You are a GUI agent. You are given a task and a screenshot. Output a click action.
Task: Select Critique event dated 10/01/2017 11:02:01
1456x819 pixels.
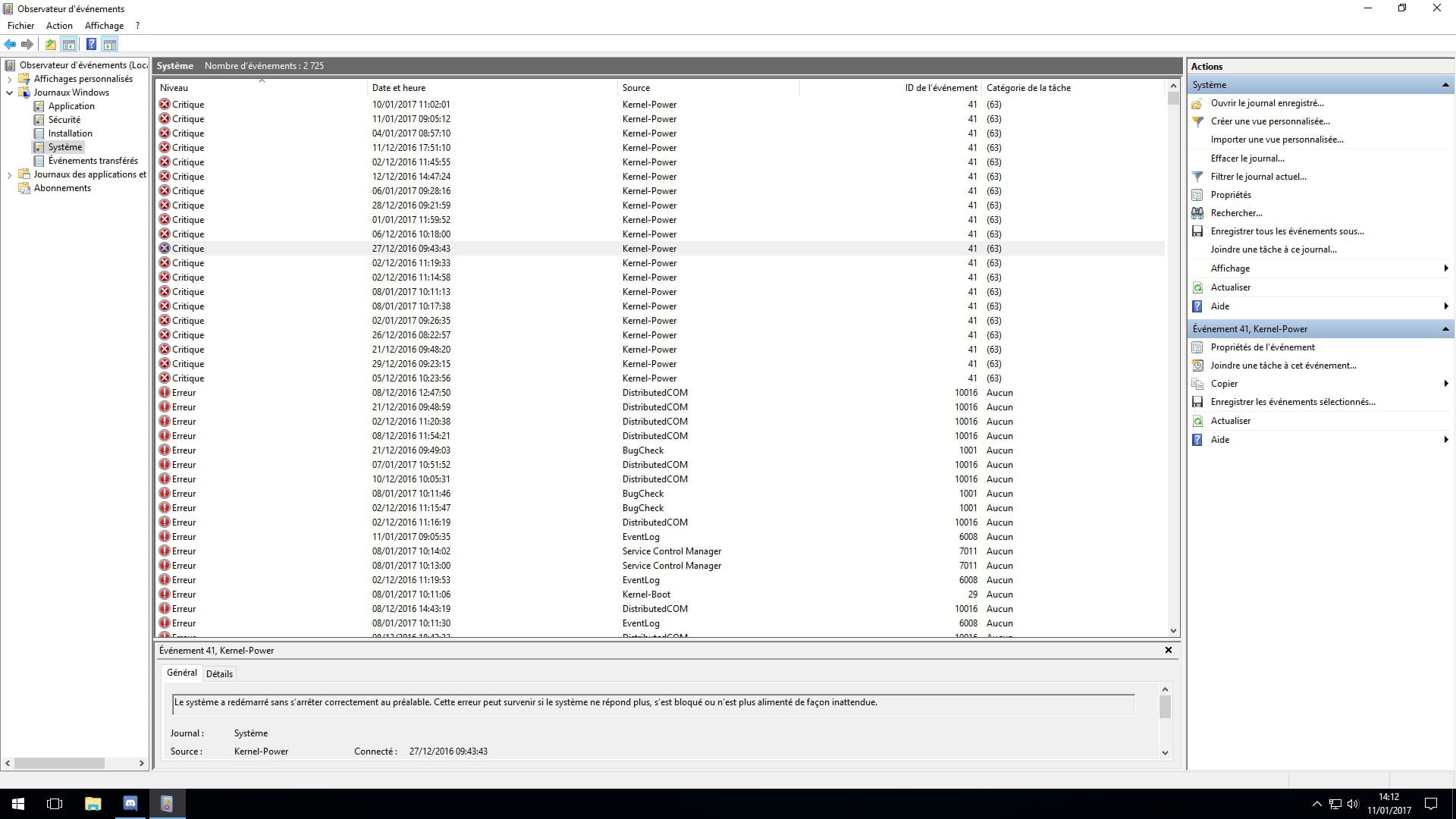click(660, 105)
